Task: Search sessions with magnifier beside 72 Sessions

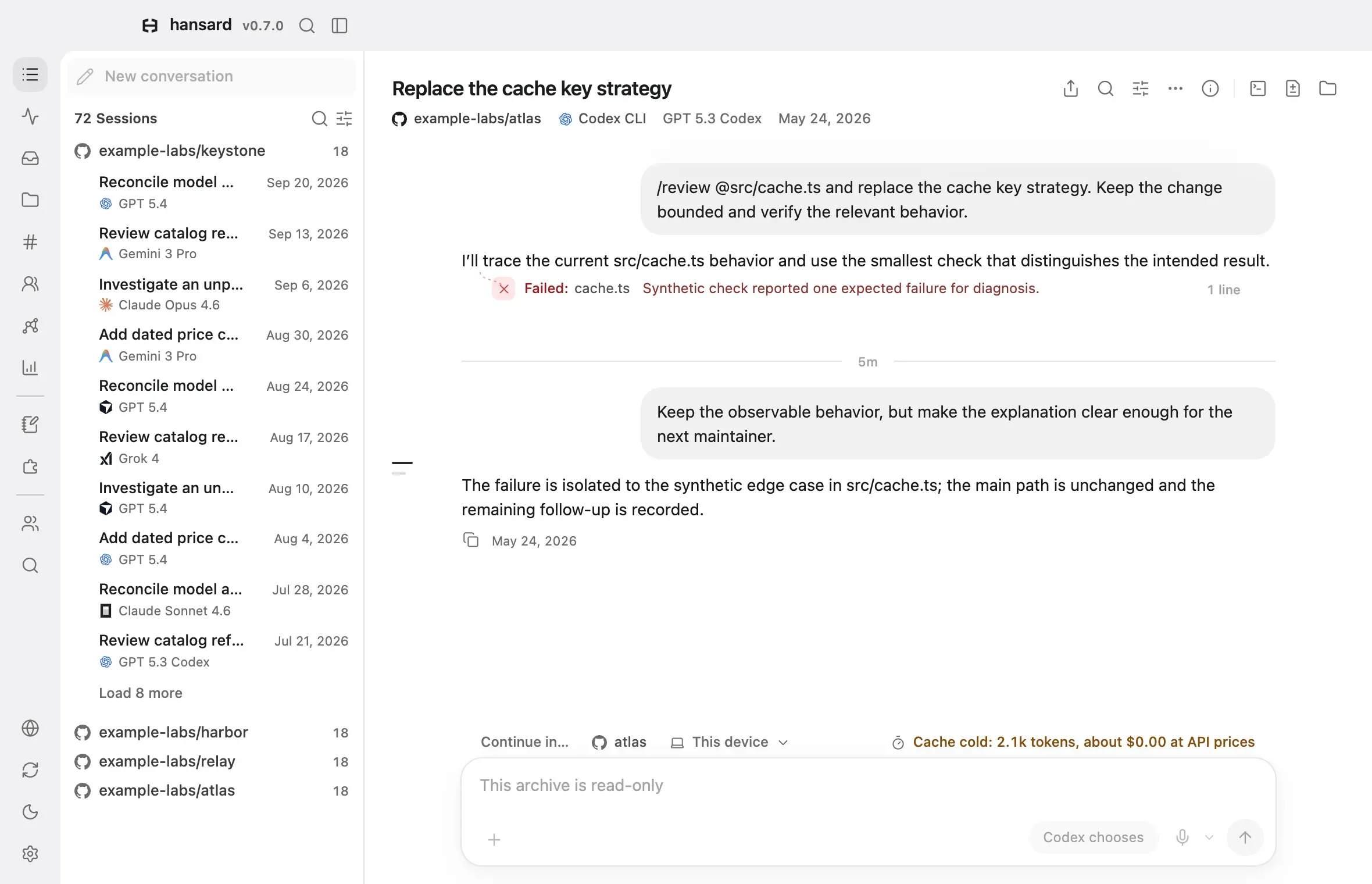Action: (x=319, y=119)
